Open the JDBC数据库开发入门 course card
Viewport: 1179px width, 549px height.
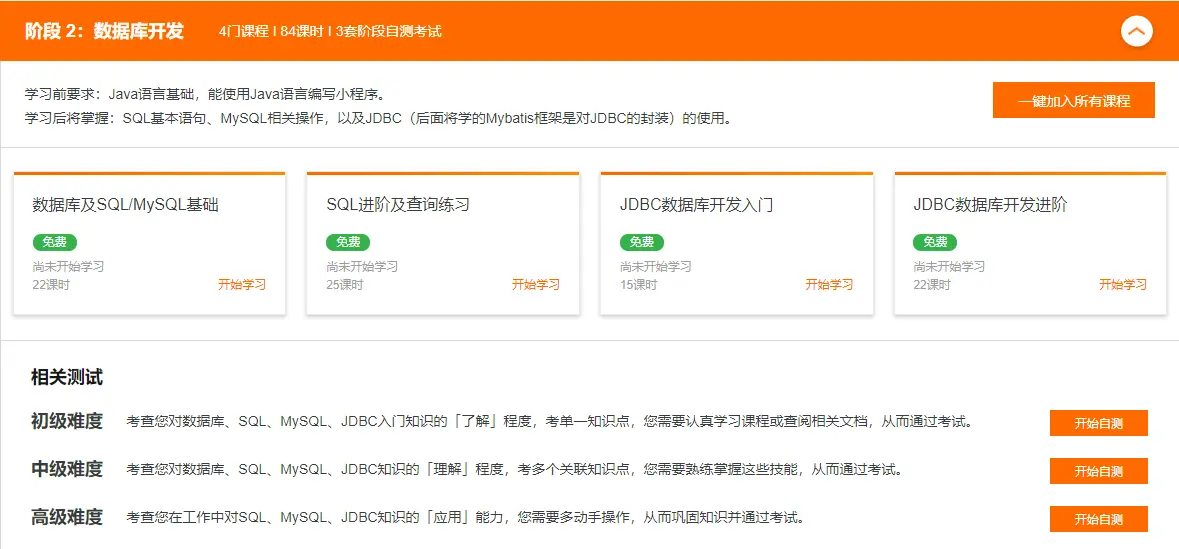736,244
